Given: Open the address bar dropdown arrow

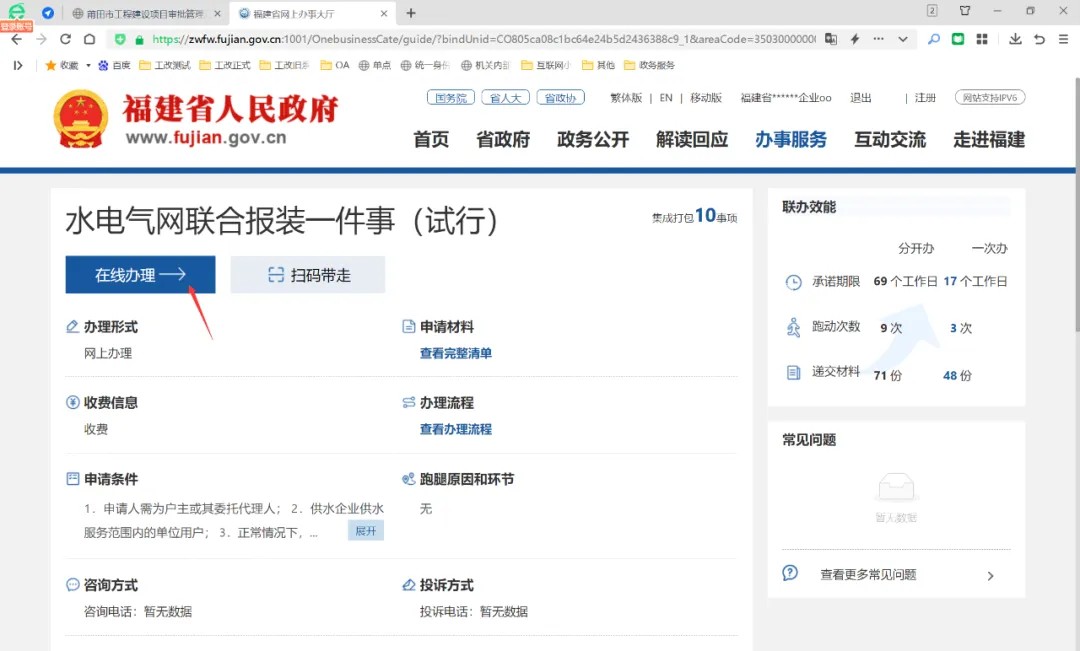Looking at the screenshot, I should click(902, 39).
